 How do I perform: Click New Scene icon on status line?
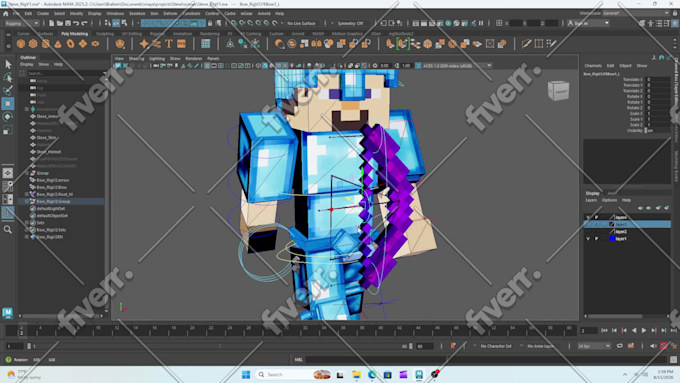[51, 23]
